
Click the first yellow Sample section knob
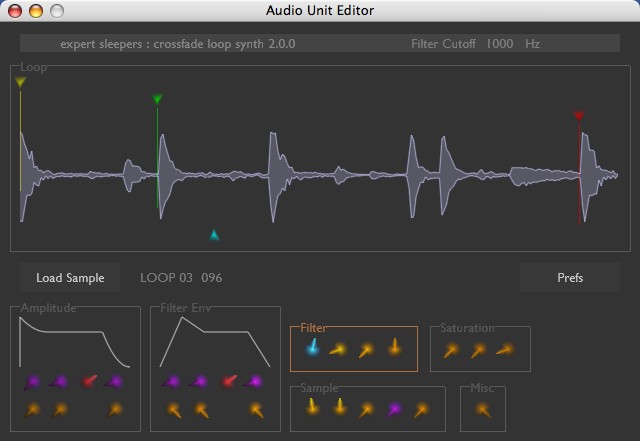click(312, 407)
